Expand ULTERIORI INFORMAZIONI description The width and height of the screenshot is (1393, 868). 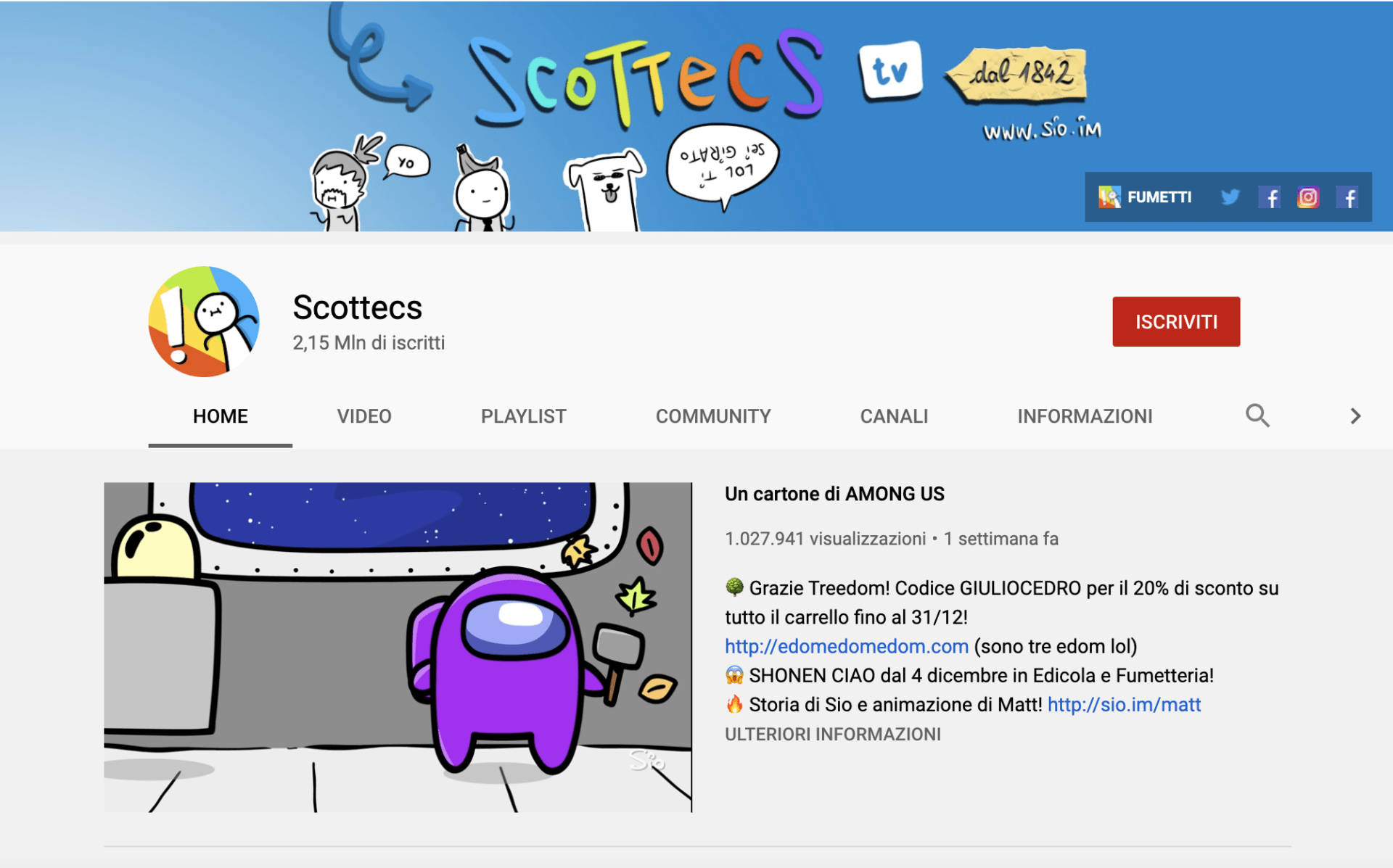(832, 734)
